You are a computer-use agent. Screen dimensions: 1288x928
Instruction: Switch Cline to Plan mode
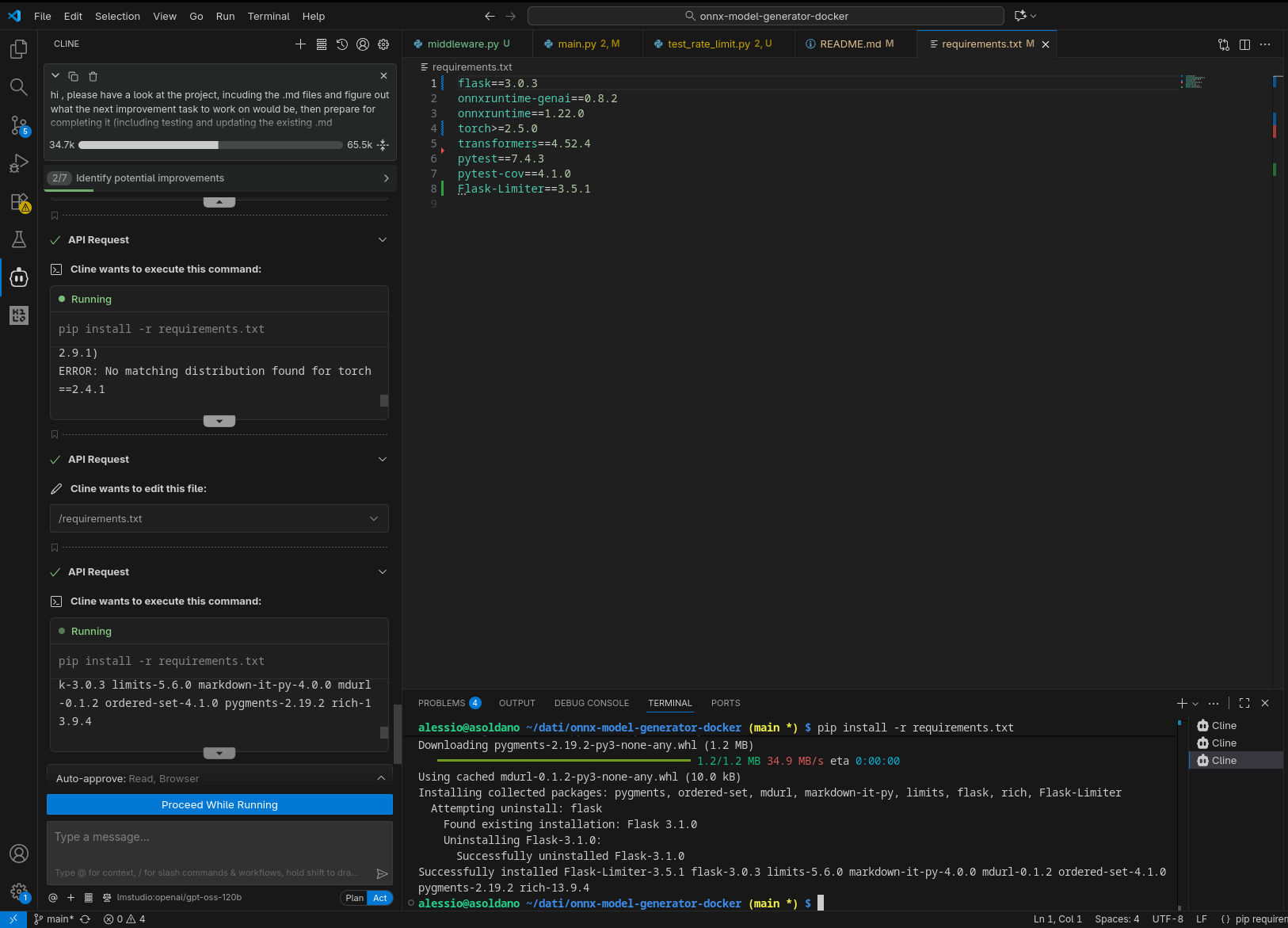click(x=354, y=898)
